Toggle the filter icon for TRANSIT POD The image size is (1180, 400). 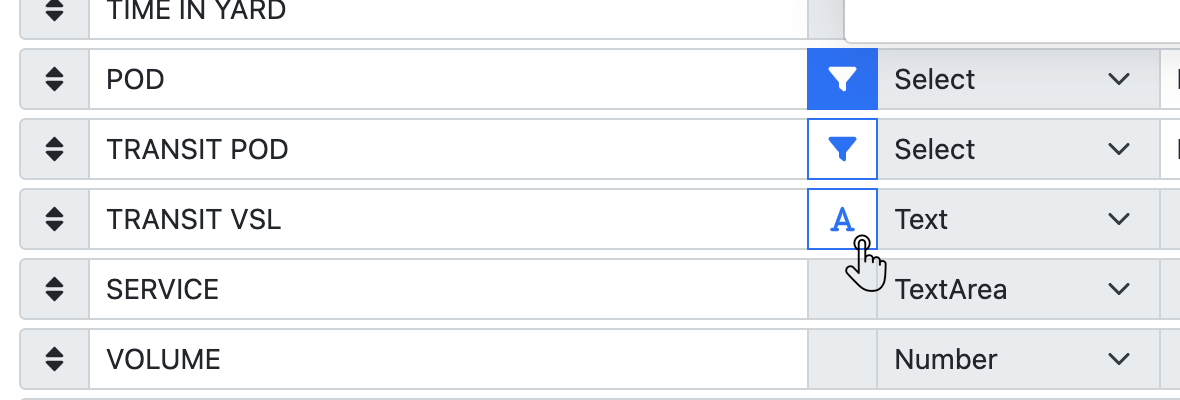click(842, 149)
